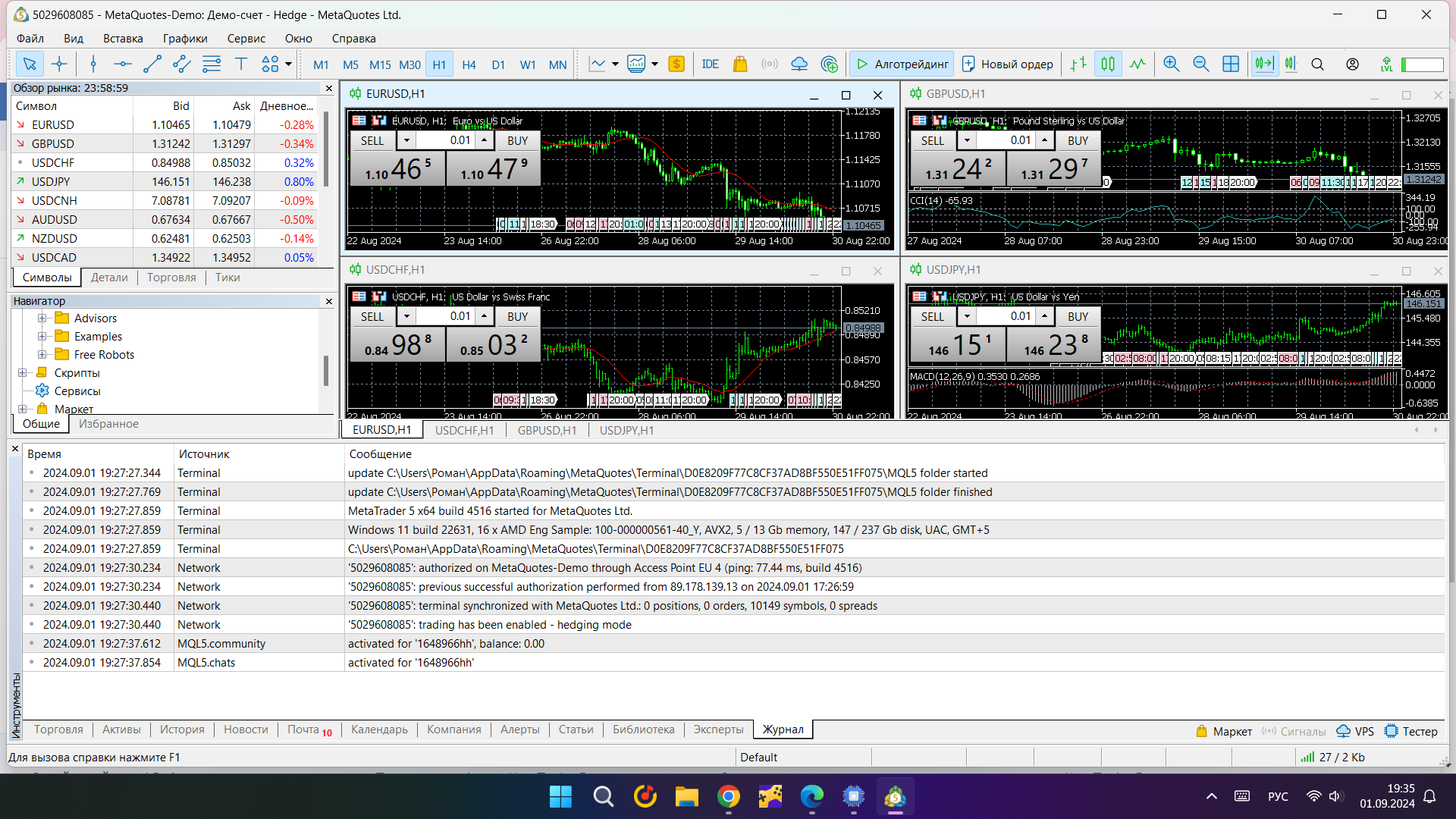Image resolution: width=1456 pixels, height=819 pixels.
Task: Click the EURUSD volume 0.01 field
Action: tap(445, 140)
